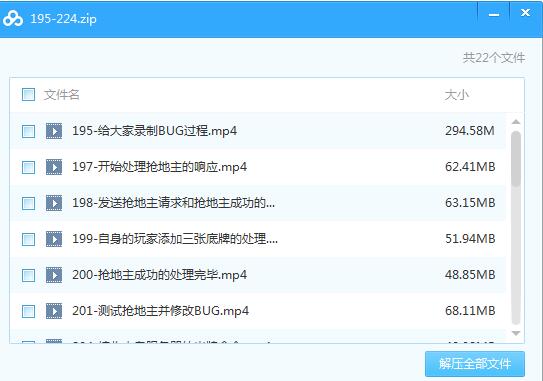Image resolution: width=543 pixels, height=381 pixels.
Task: Open file 197-开始处理抢地主的响应.mp4 by its name
Action: coord(160,167)
